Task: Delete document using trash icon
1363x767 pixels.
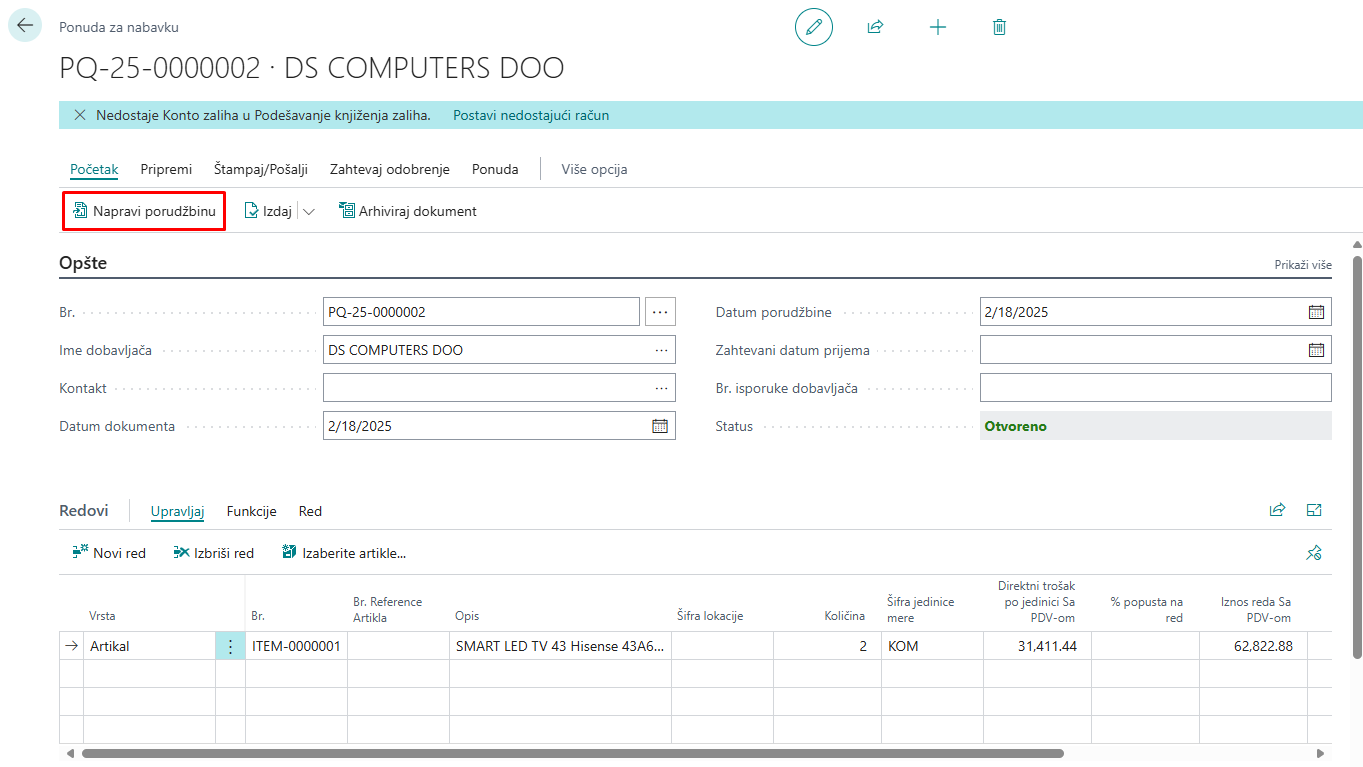Action: click(x=999, y=27)
